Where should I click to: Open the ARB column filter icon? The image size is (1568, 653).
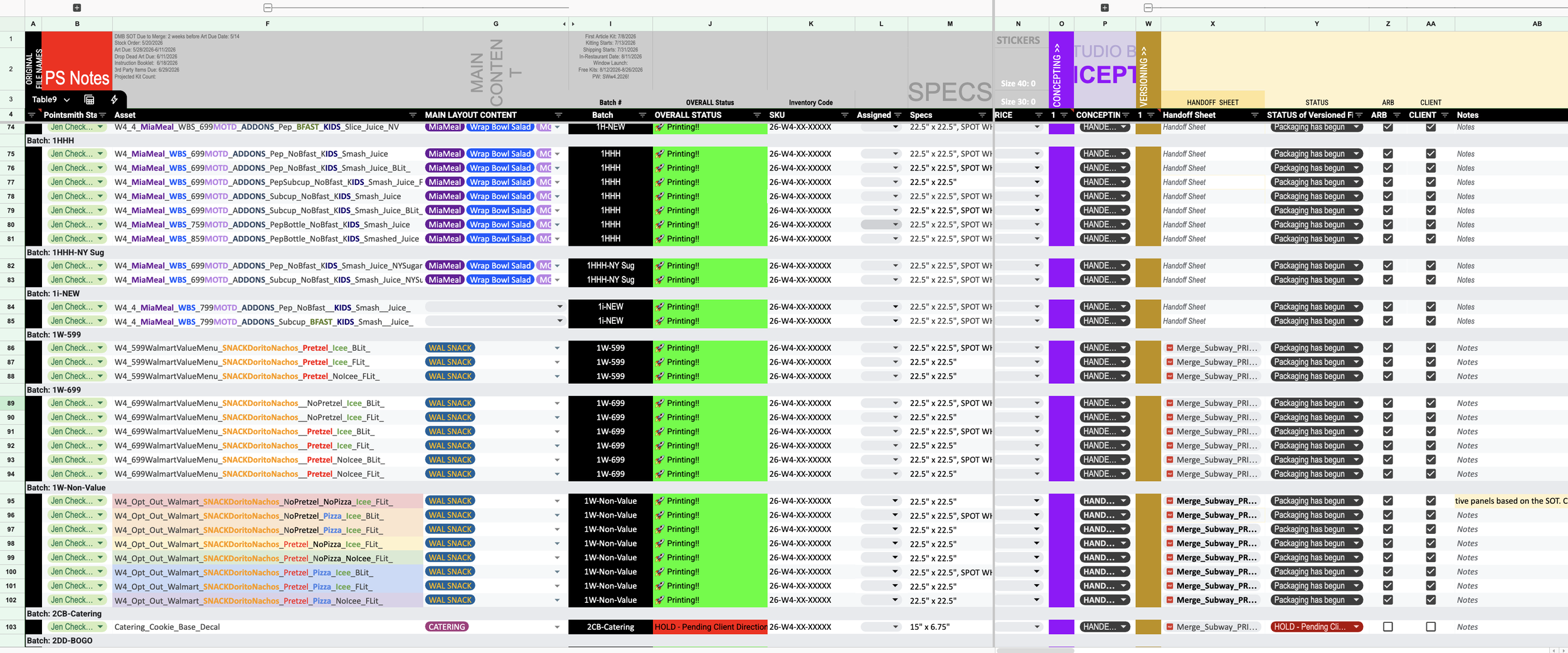click(1397, 115)
